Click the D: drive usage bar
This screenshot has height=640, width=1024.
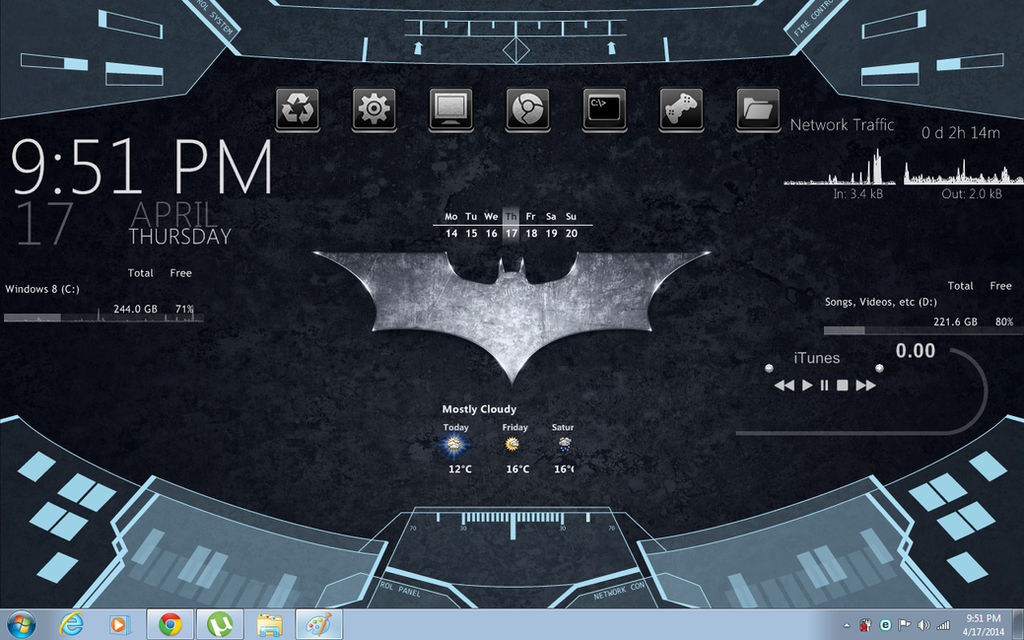tap(923, 331)
